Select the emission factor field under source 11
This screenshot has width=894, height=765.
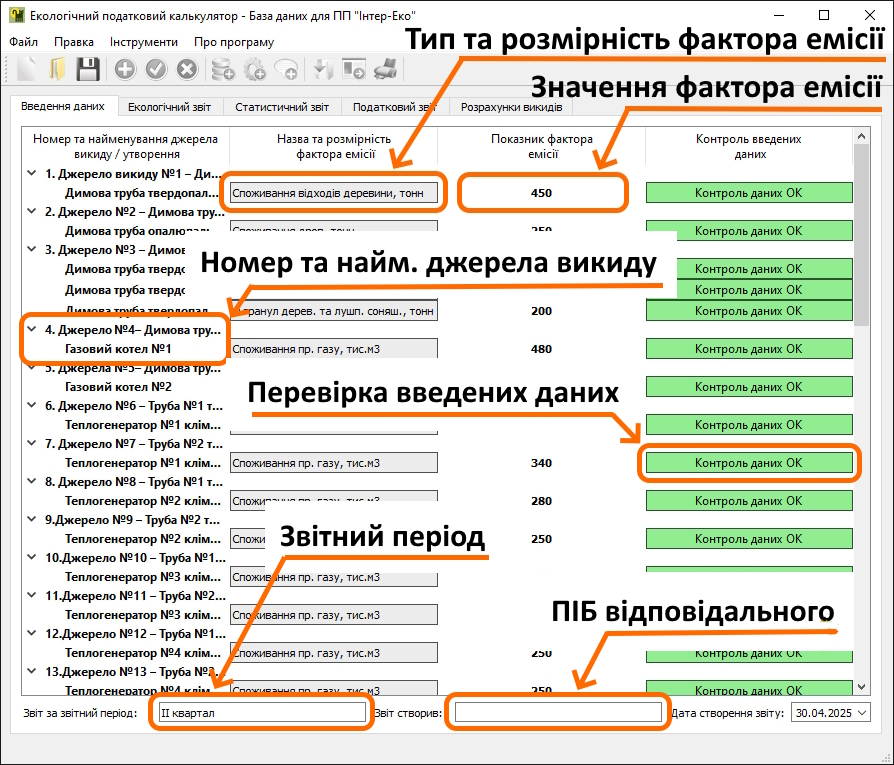(334, 615)
